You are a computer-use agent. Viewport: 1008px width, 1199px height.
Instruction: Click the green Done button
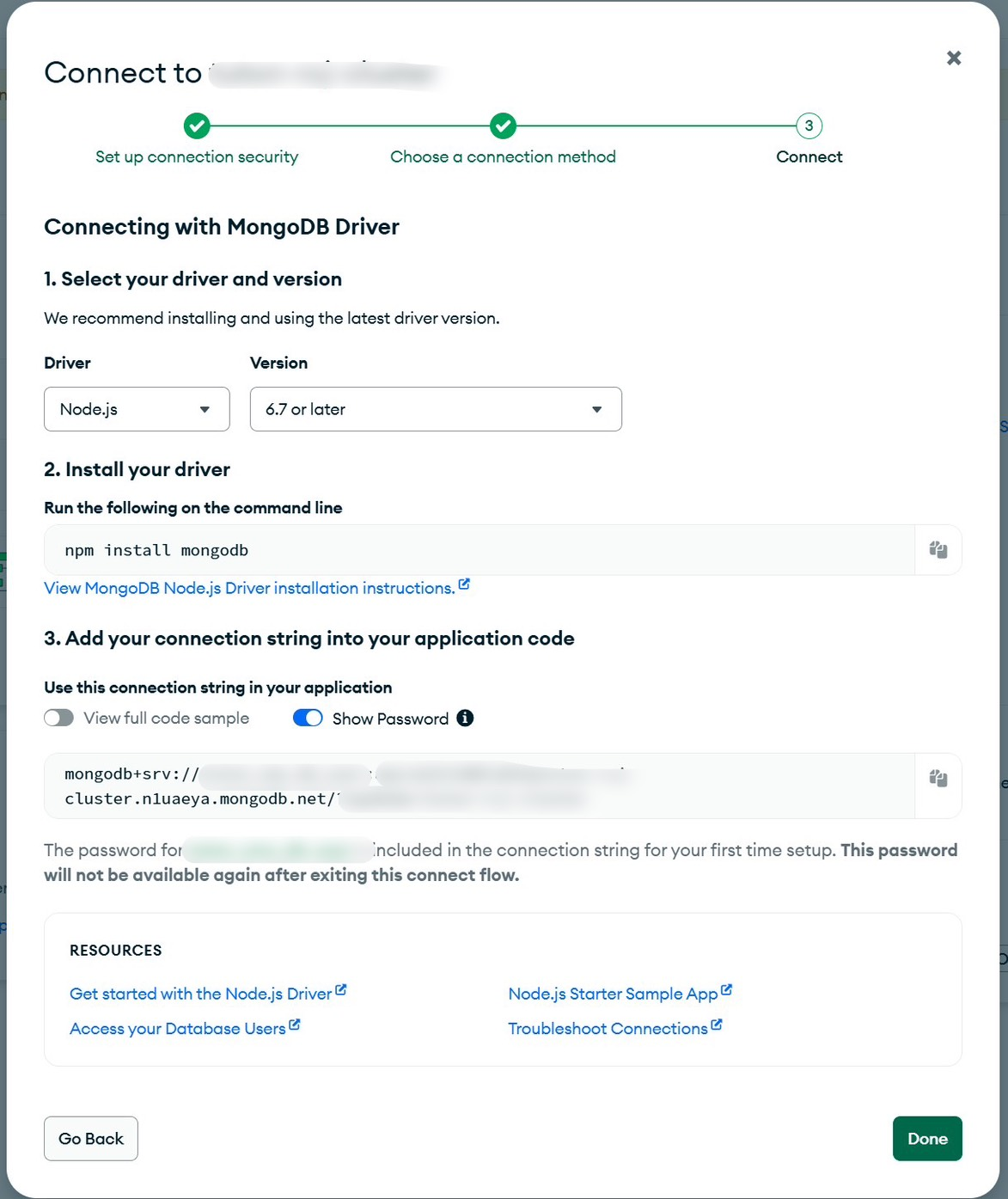click(927, 1139)
